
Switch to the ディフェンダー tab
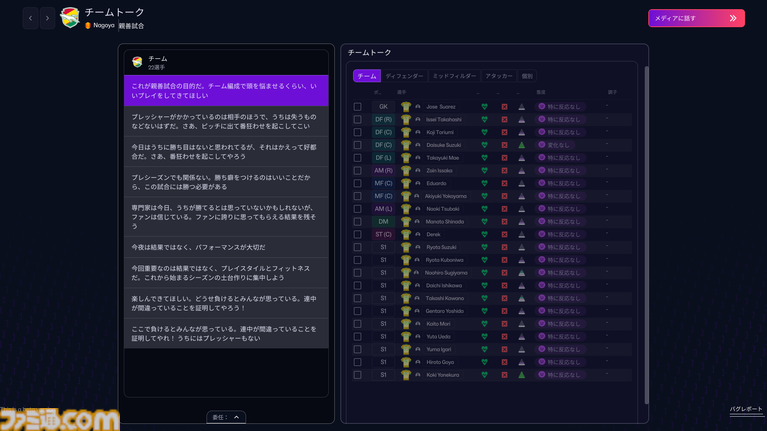404,76
